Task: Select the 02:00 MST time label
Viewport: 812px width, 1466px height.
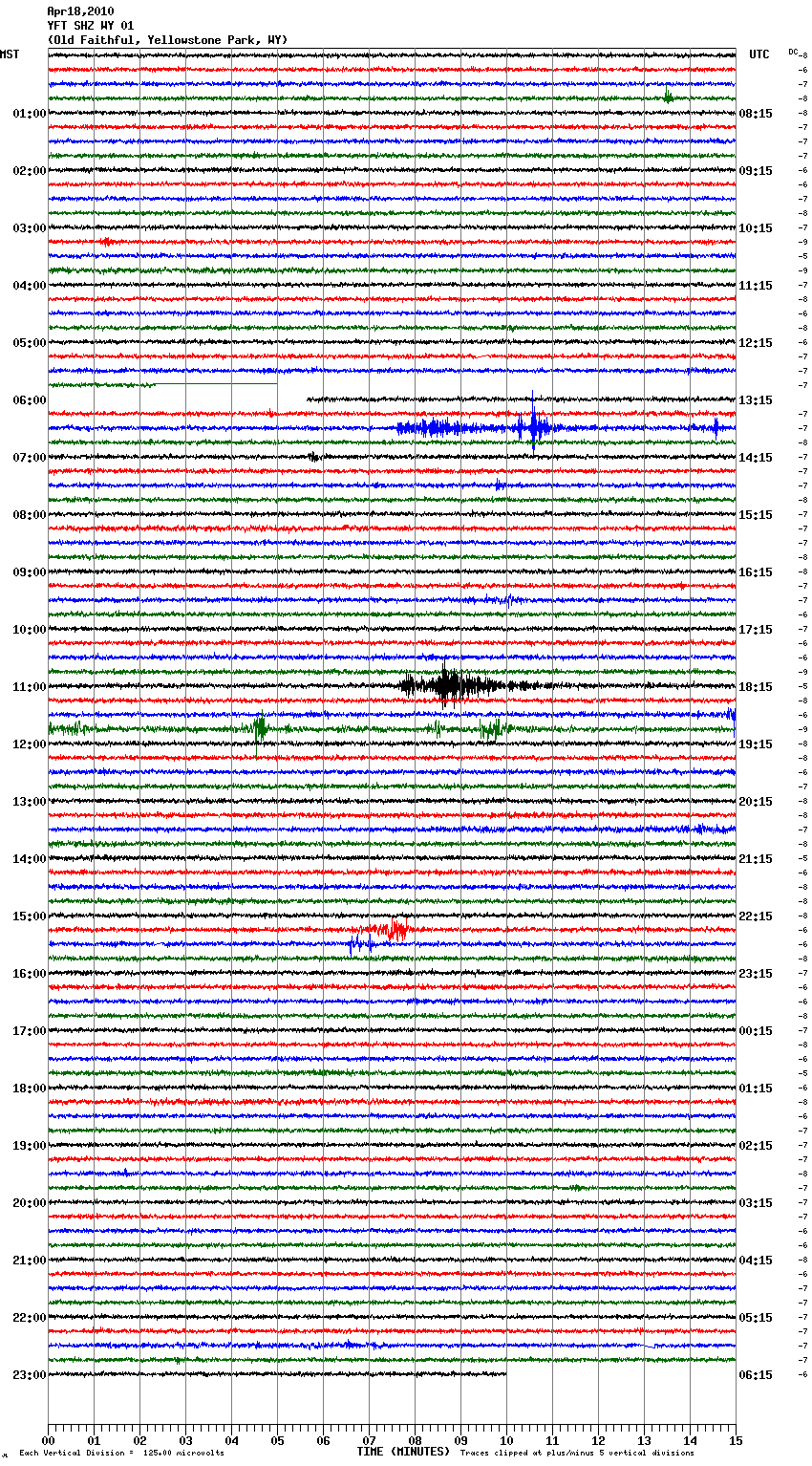Action: [x=29, y=171]
